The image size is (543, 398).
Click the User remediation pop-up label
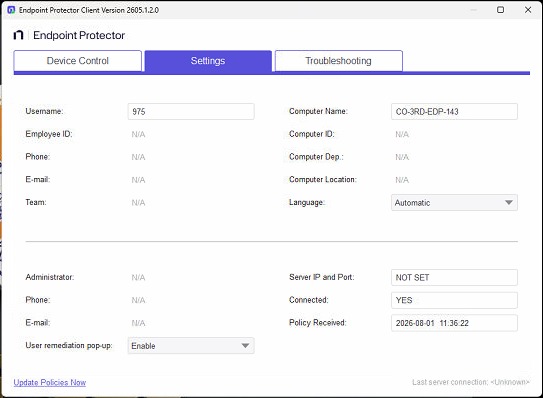69,346
